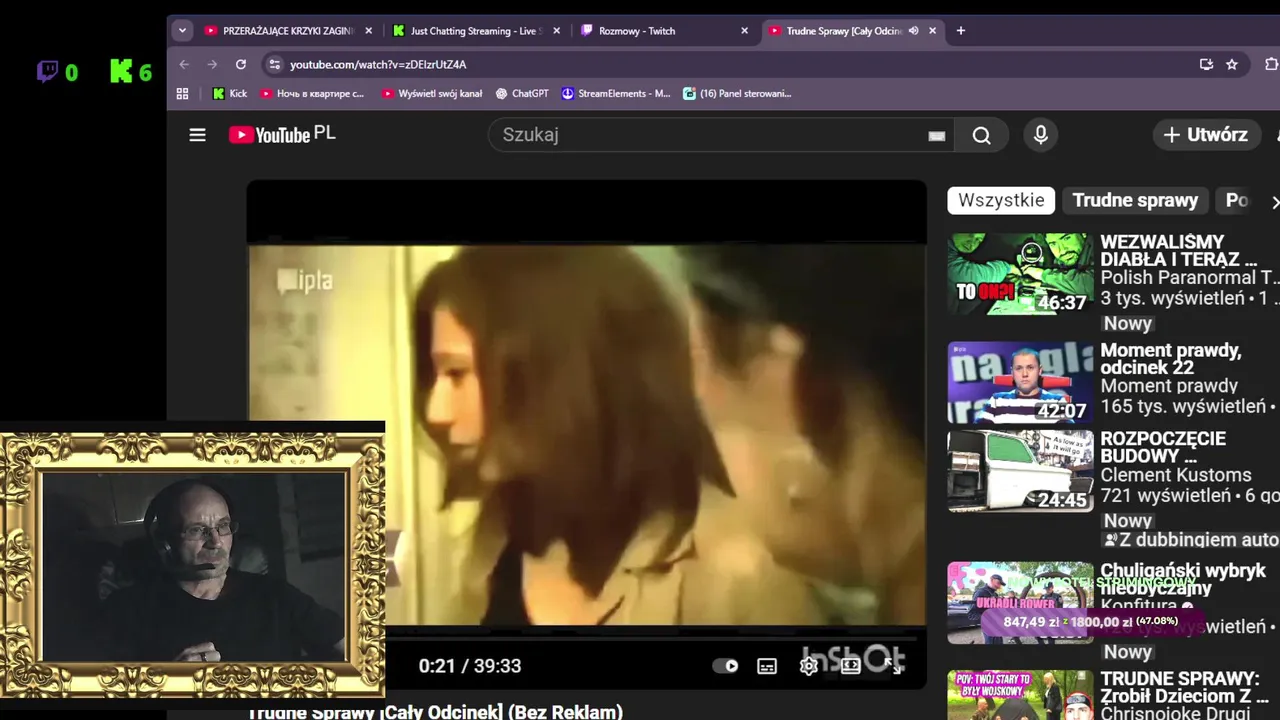The height and width of the screenshot is (720, 1280).
Task: Open TRUDNE SPRAWY: Zrobił Dzieciom thumbnail
Action: coord(1021,695)
